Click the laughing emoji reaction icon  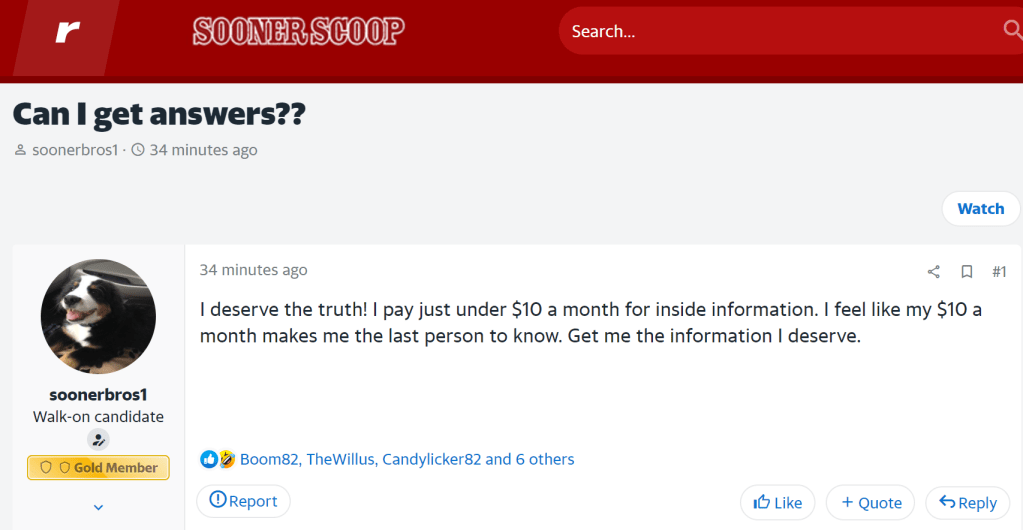click(x=226, y=460)
